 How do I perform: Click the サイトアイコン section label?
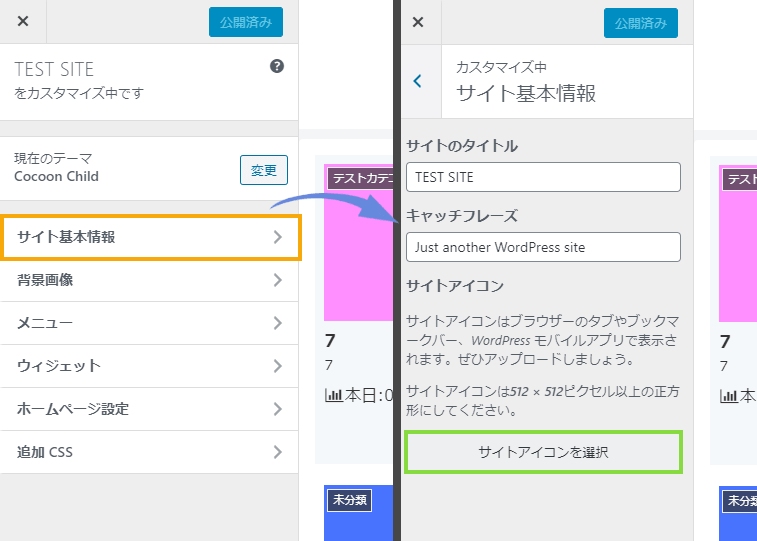(x=455, y=286)
